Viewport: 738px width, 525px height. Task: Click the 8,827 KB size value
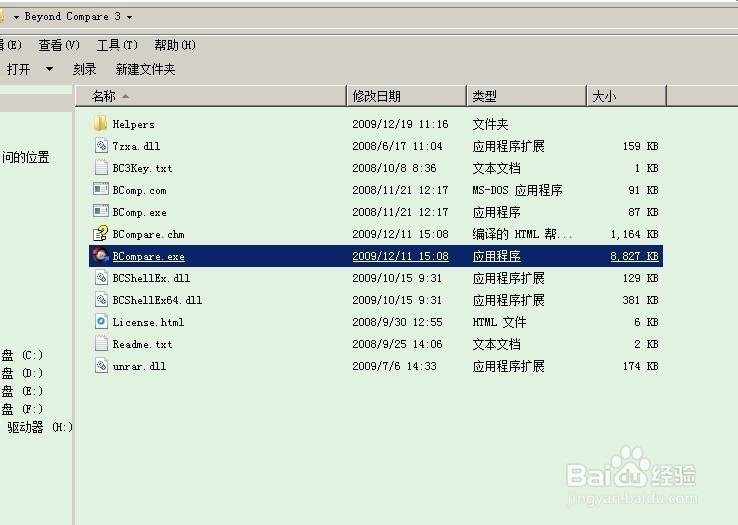[x=634, y=256]
